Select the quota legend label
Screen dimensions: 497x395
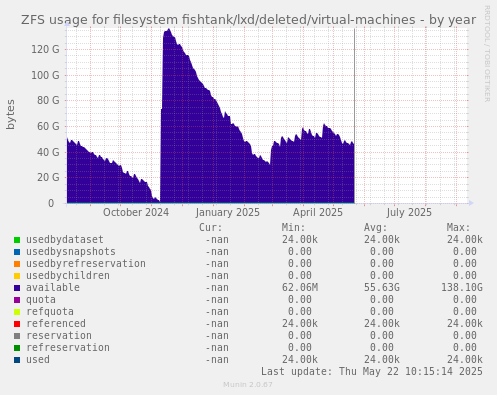click(x=41, y=300)
